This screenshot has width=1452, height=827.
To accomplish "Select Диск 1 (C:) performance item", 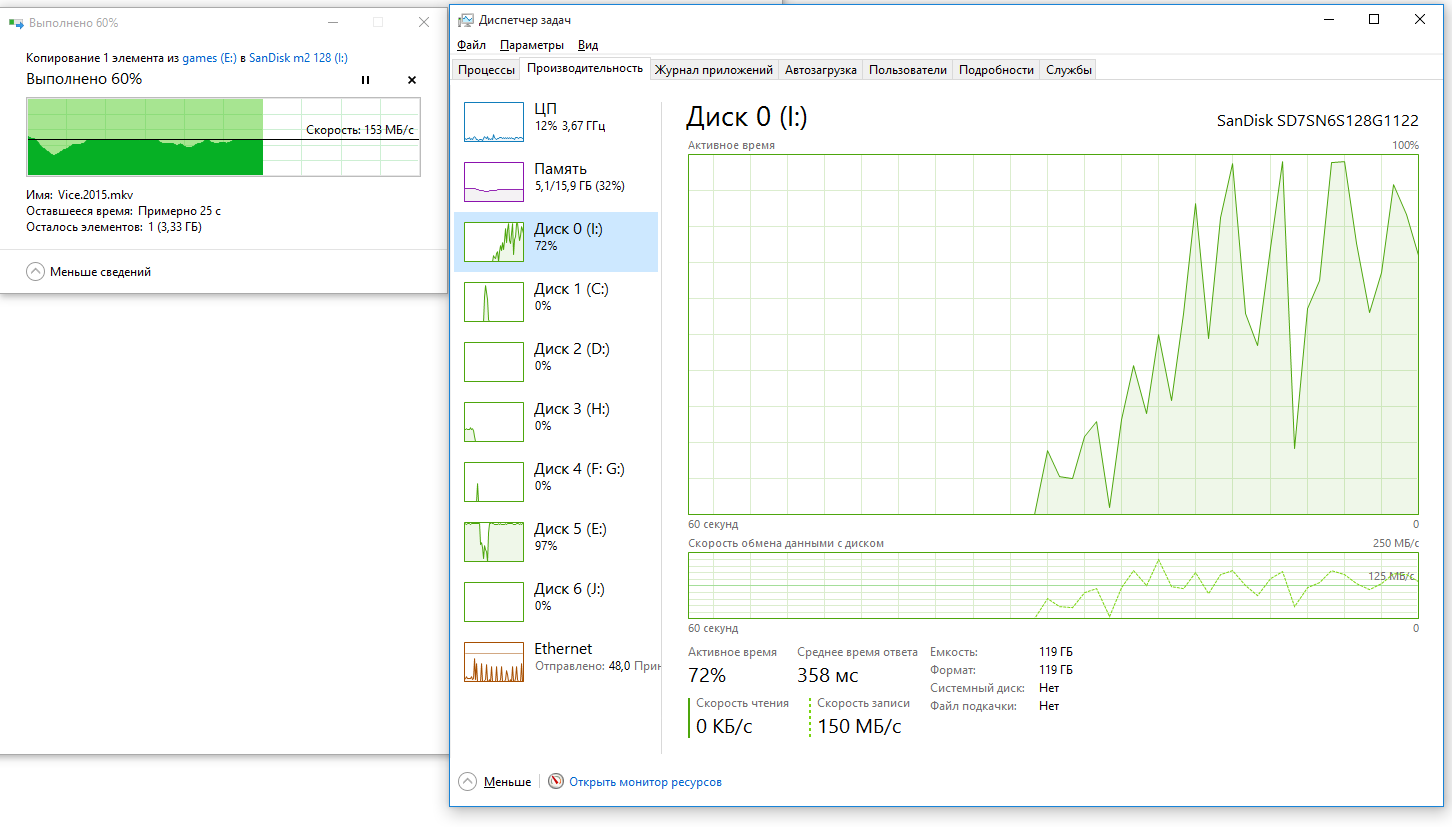I will 556,302.
